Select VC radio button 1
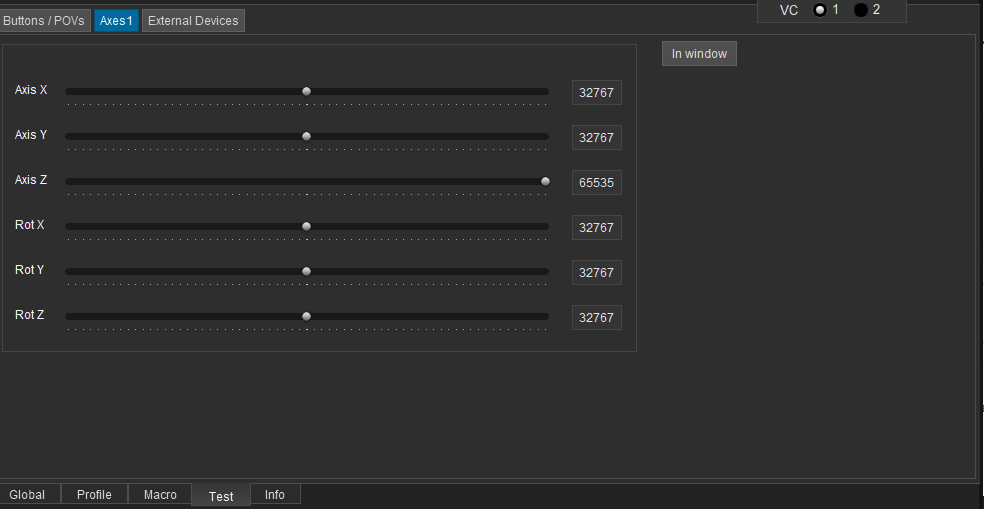984x509 pixels. point(820,10)
